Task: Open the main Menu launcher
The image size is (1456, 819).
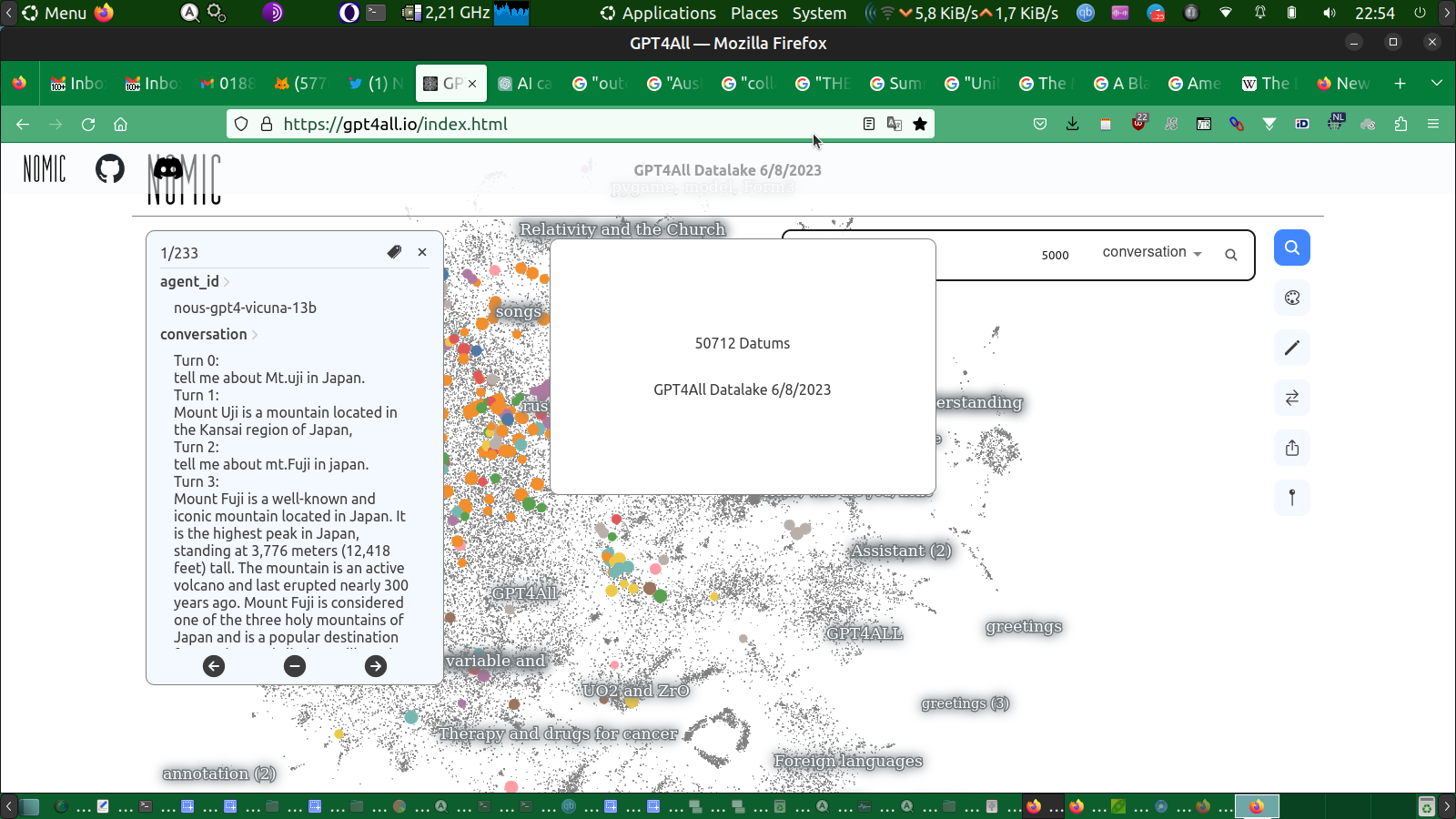Action: (55, 13)
